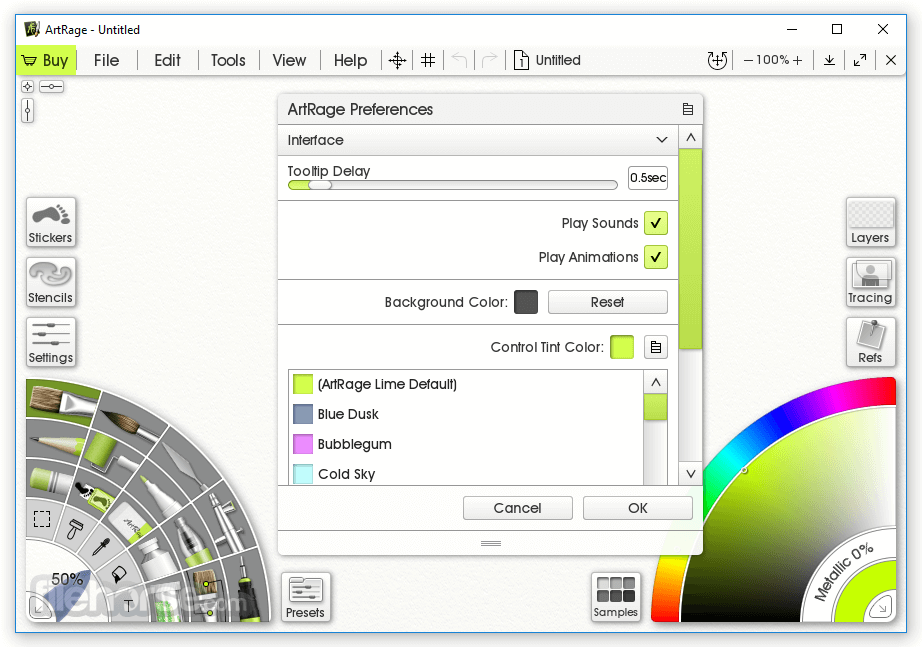Select the Color Sampler eyedropper tool
Viewport: 922px width, 647px height.
point(101,547)
